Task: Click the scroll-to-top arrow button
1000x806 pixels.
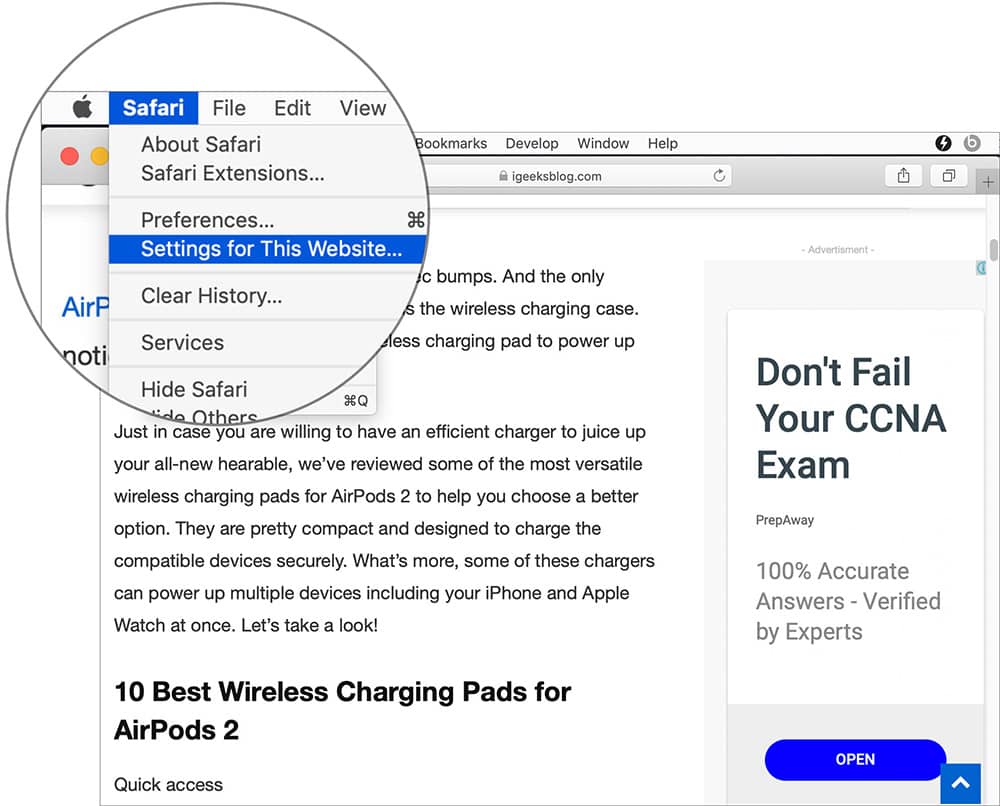Action: [960, 783]
